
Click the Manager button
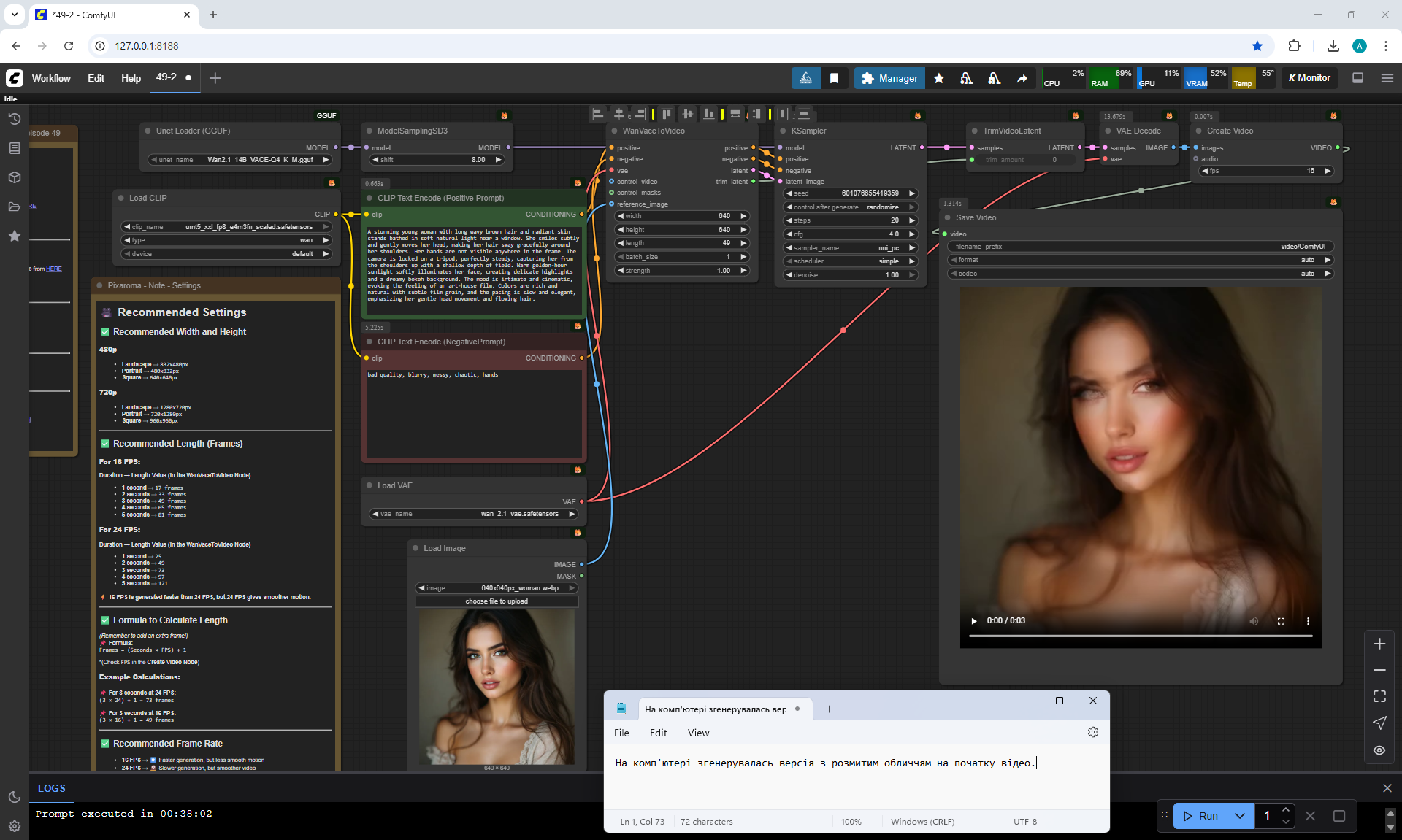coord(889,78)
